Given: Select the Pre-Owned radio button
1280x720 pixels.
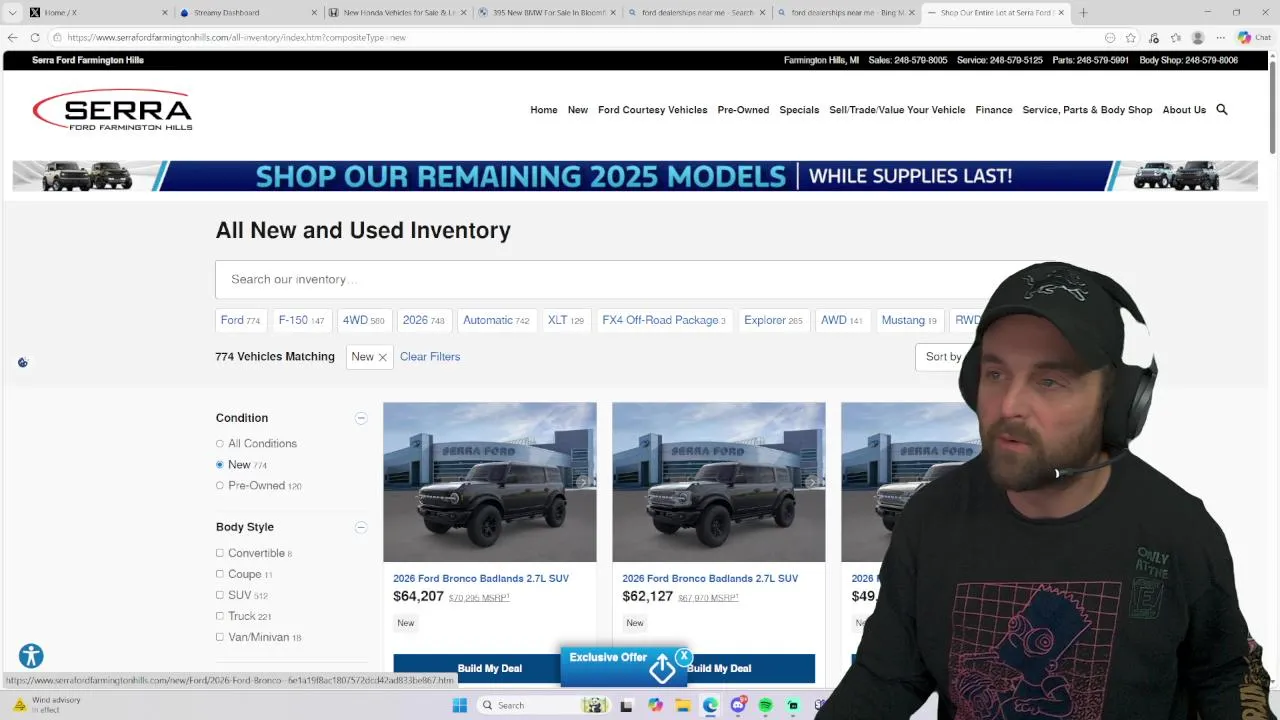Looking at the screenshot, I should point(220,486).
